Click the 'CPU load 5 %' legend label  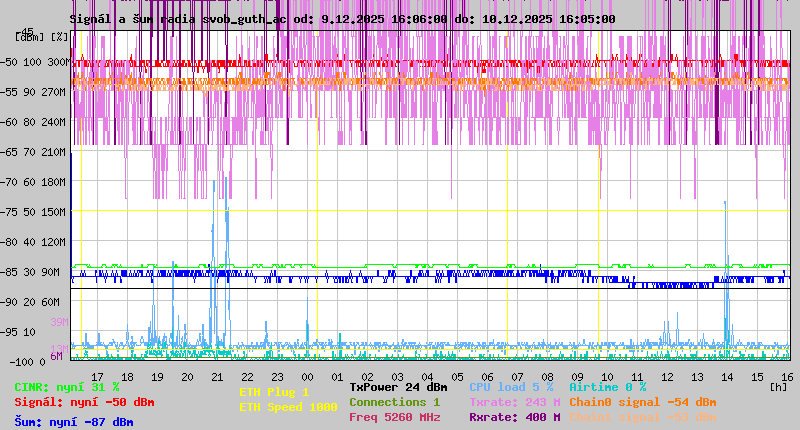511,387
